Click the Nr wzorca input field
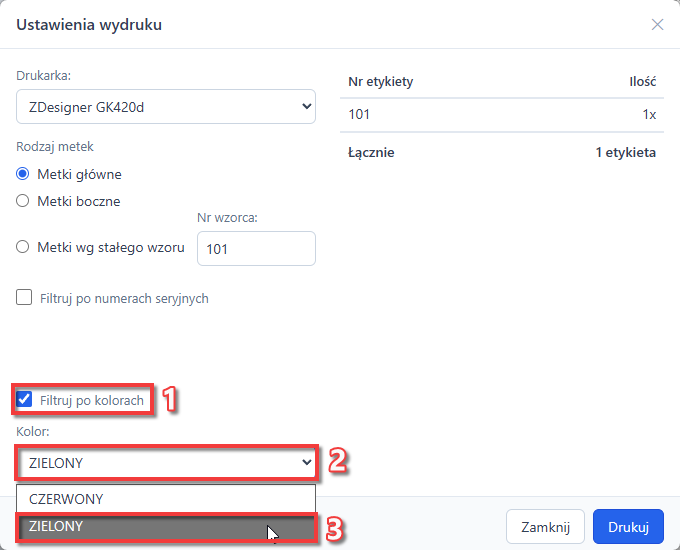Viewport: 680px width, 550px height. coord(256,249)
